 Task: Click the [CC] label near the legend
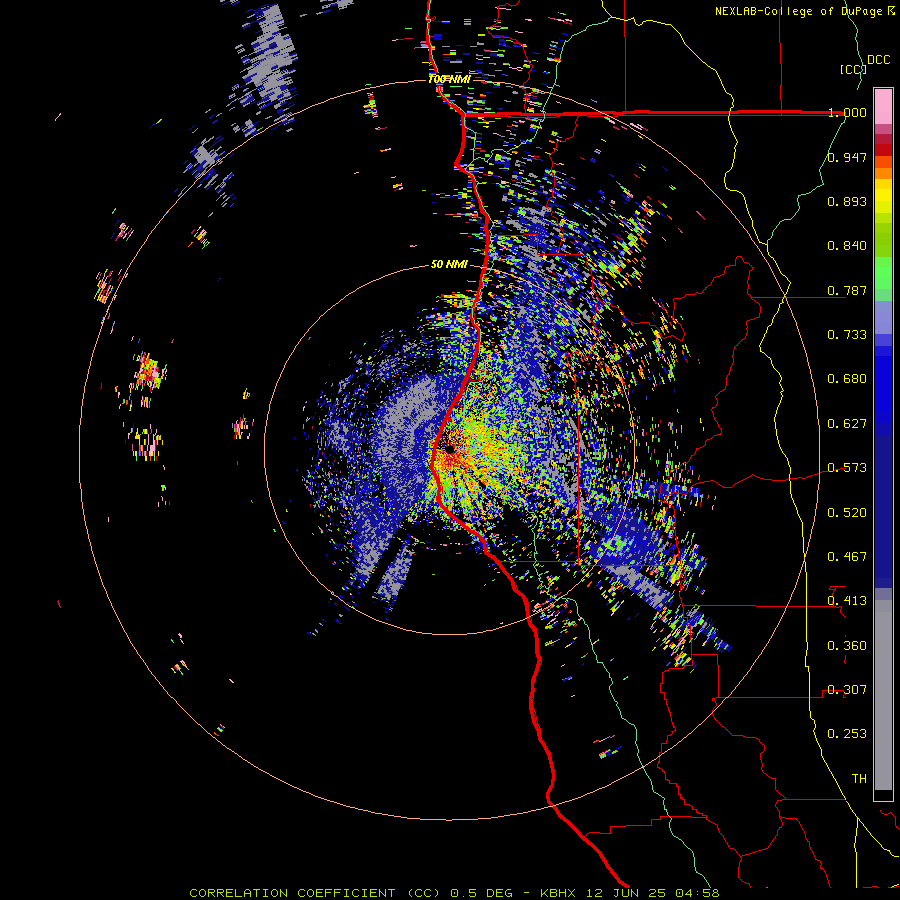pos(853,69)
